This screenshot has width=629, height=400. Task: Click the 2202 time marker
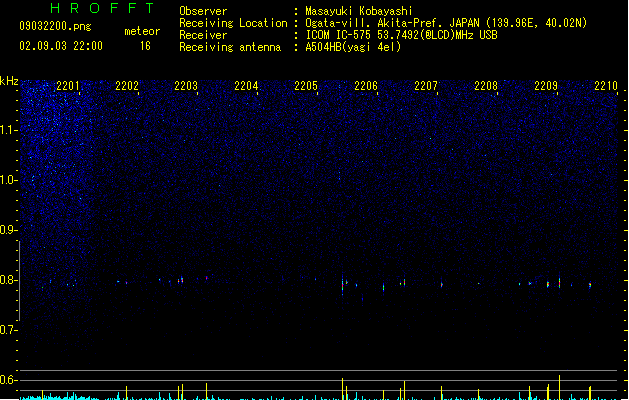(127, 85)
